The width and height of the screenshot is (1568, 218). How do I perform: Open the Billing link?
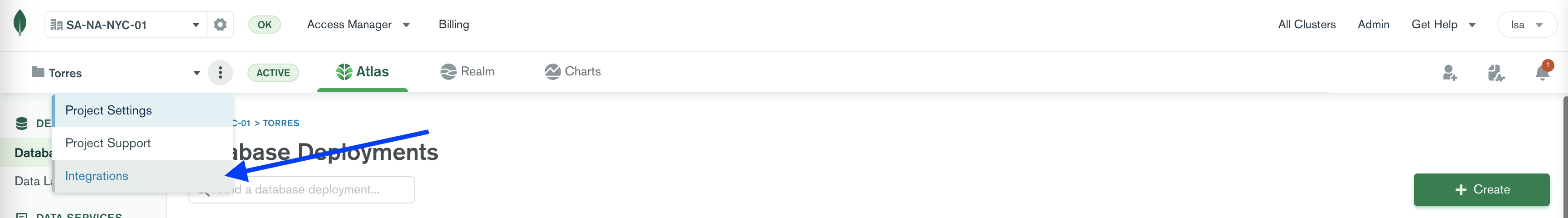click(454, 25)
